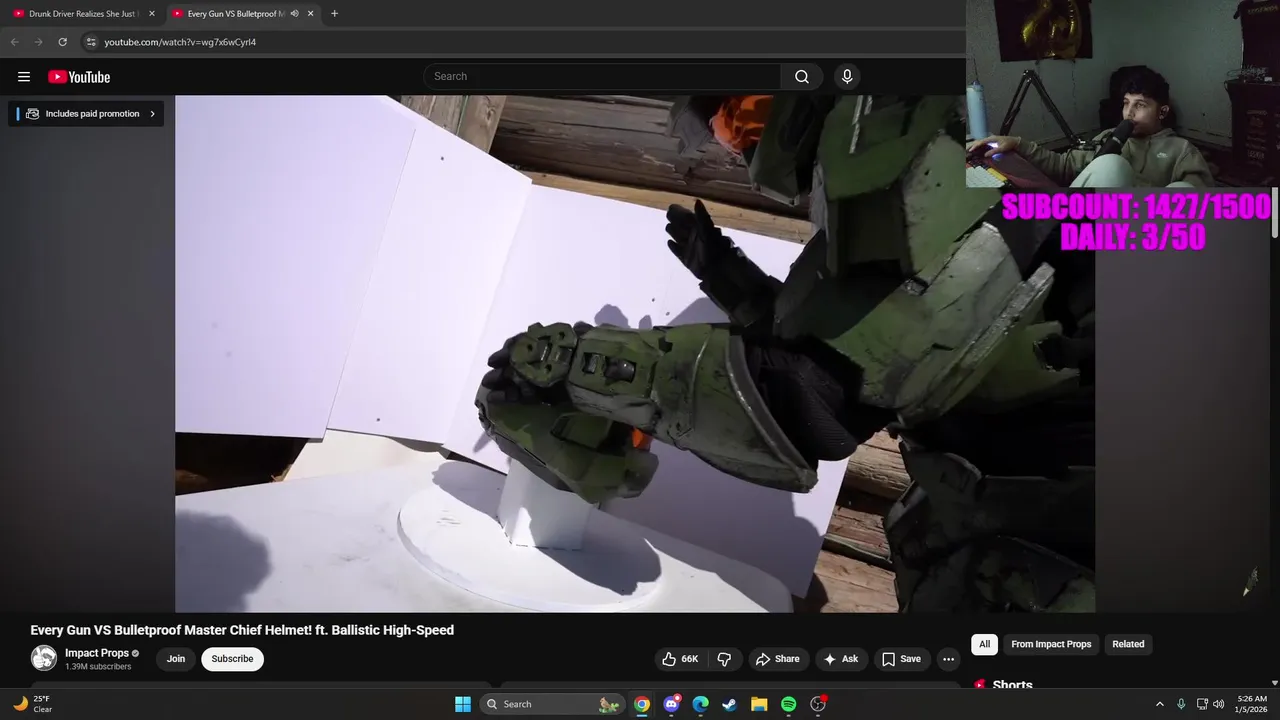Open the clock and date panel
Image resolution: width=1280 pixels, height=720 pixels.
(x=1252, y=704)
